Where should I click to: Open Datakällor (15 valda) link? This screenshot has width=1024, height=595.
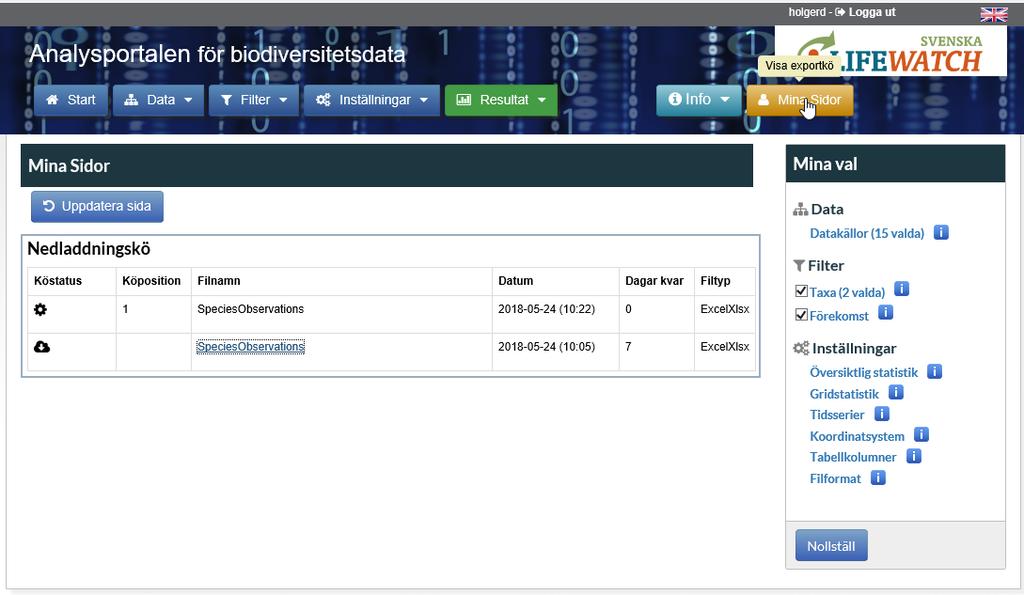tap(867, 233)
